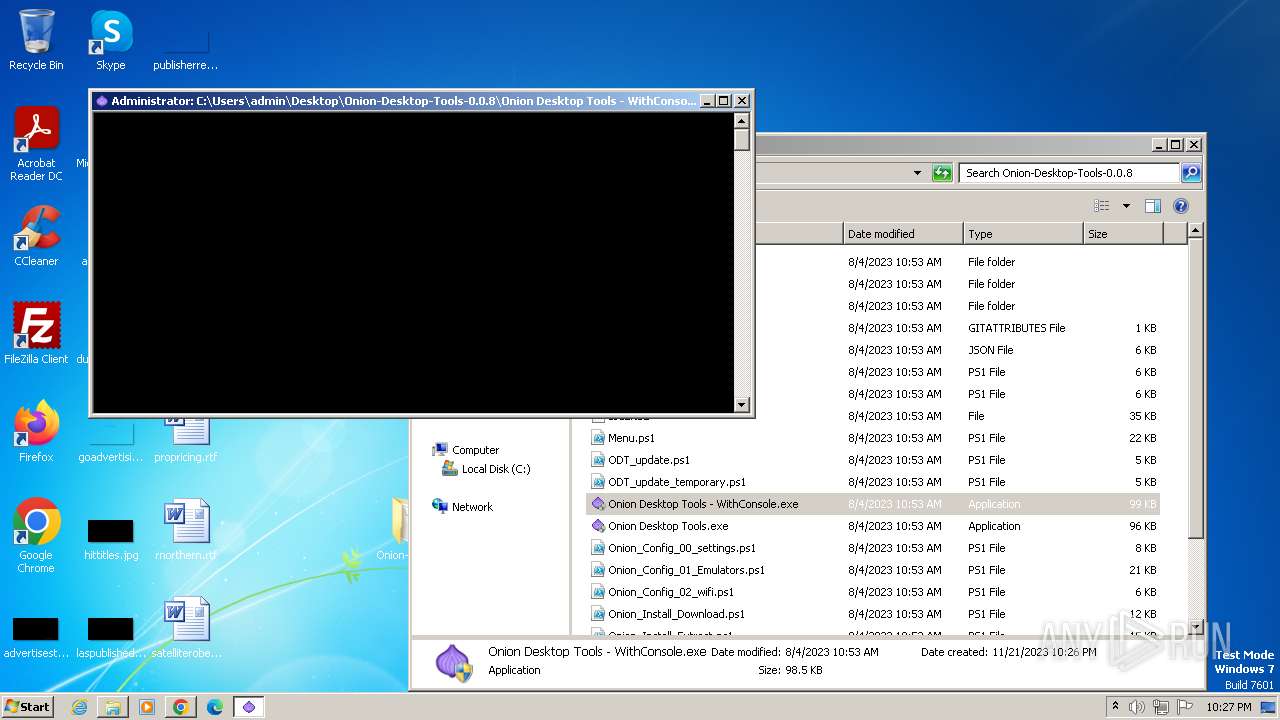Click Onion Desktop Tools taskbar button
Viewport: 1280px width, 720px height.
[x=249, y=707]
